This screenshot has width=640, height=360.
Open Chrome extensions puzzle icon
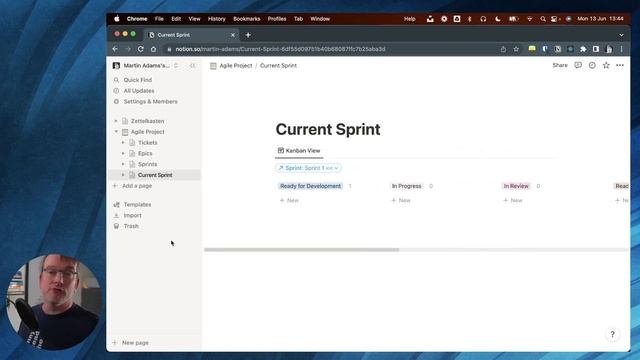tap(583, 49)
